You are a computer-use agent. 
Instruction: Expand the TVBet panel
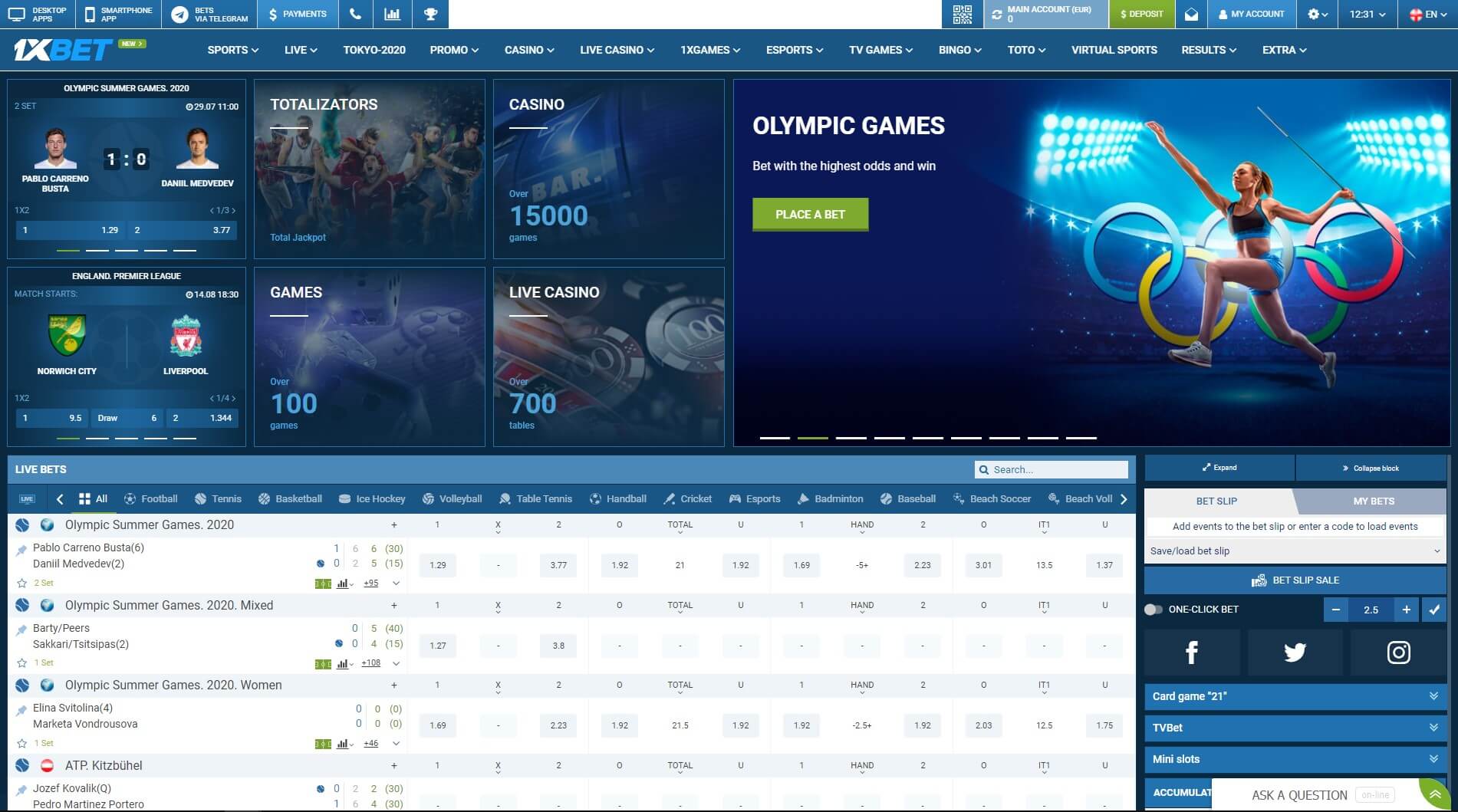point(1295,728)
